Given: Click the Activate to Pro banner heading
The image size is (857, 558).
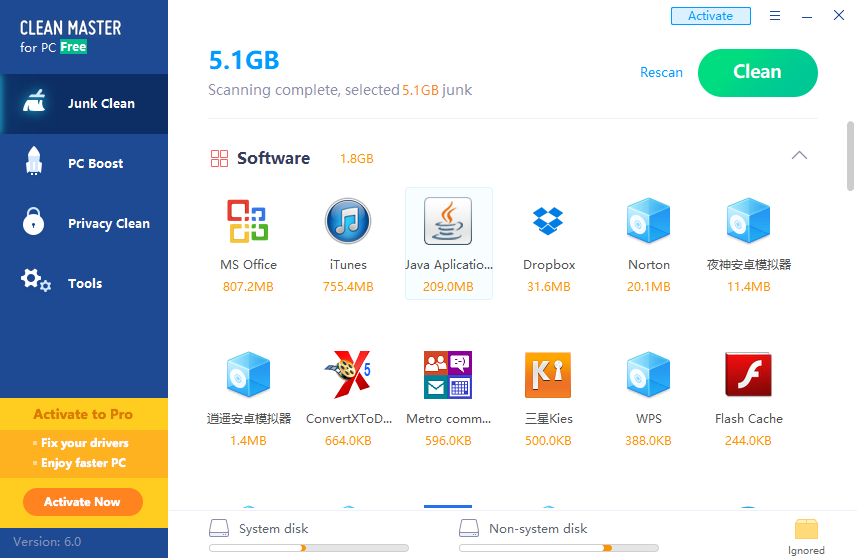Looking at the screenshot, I should (x=83, y=414).
